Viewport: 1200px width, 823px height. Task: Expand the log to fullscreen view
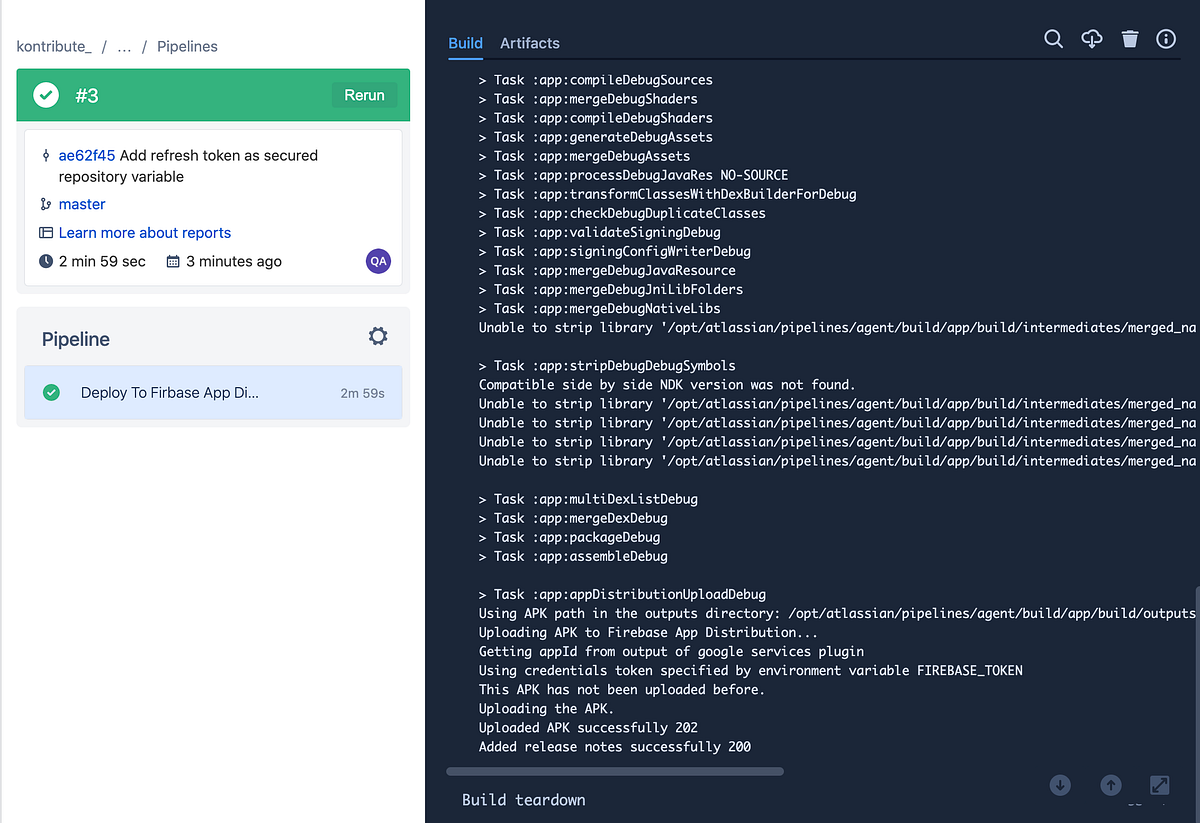tap(1158, 787)
